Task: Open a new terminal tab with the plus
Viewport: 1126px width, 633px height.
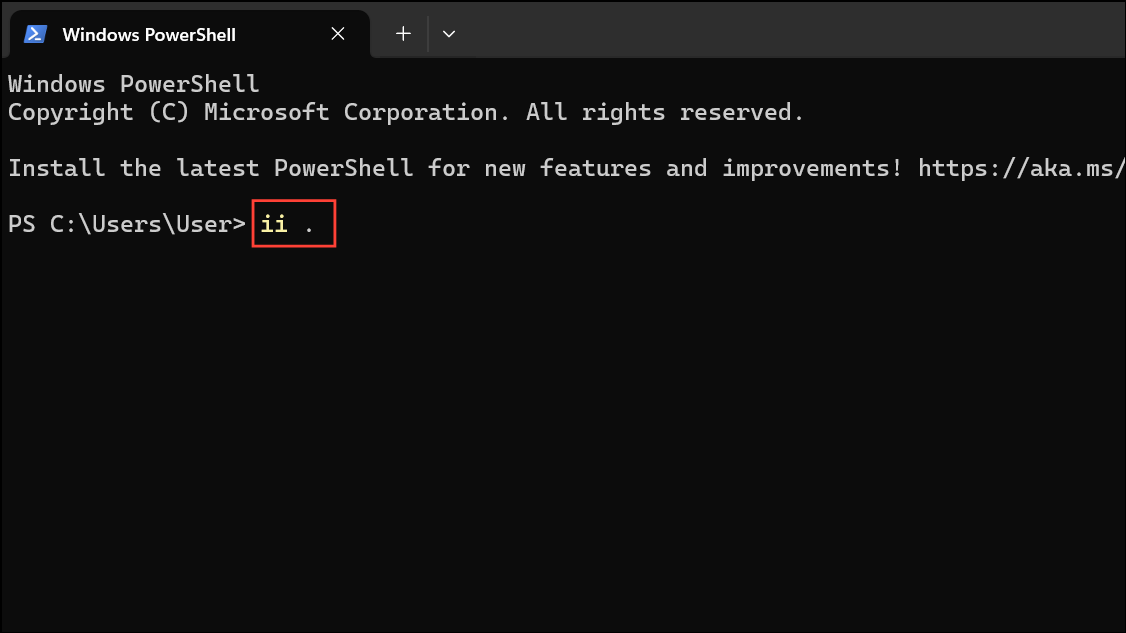Action: (x=403, y=33)
